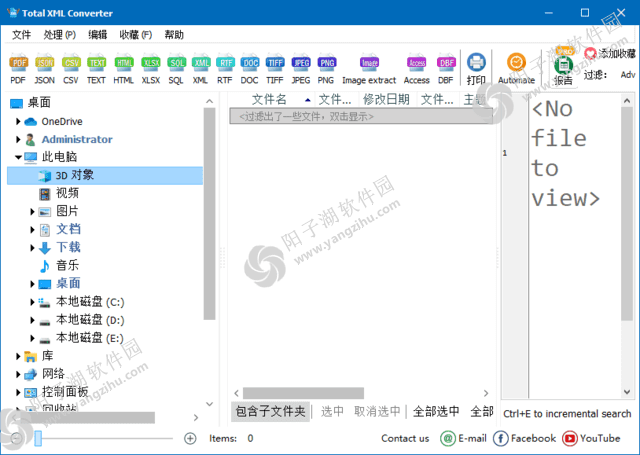Select 本地磁盘 (E:) in tree
The height and width of the screenshot is (455, 640).
coord(90,338)
